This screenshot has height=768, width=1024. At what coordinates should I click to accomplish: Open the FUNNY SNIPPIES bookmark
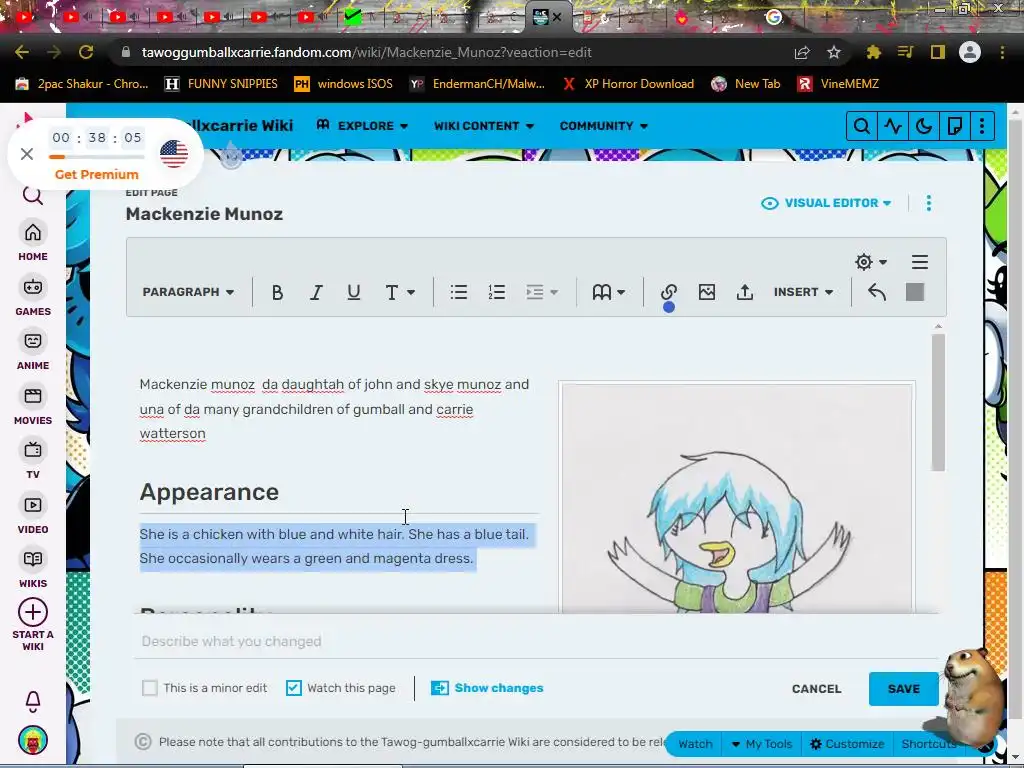tap(221, 84)
